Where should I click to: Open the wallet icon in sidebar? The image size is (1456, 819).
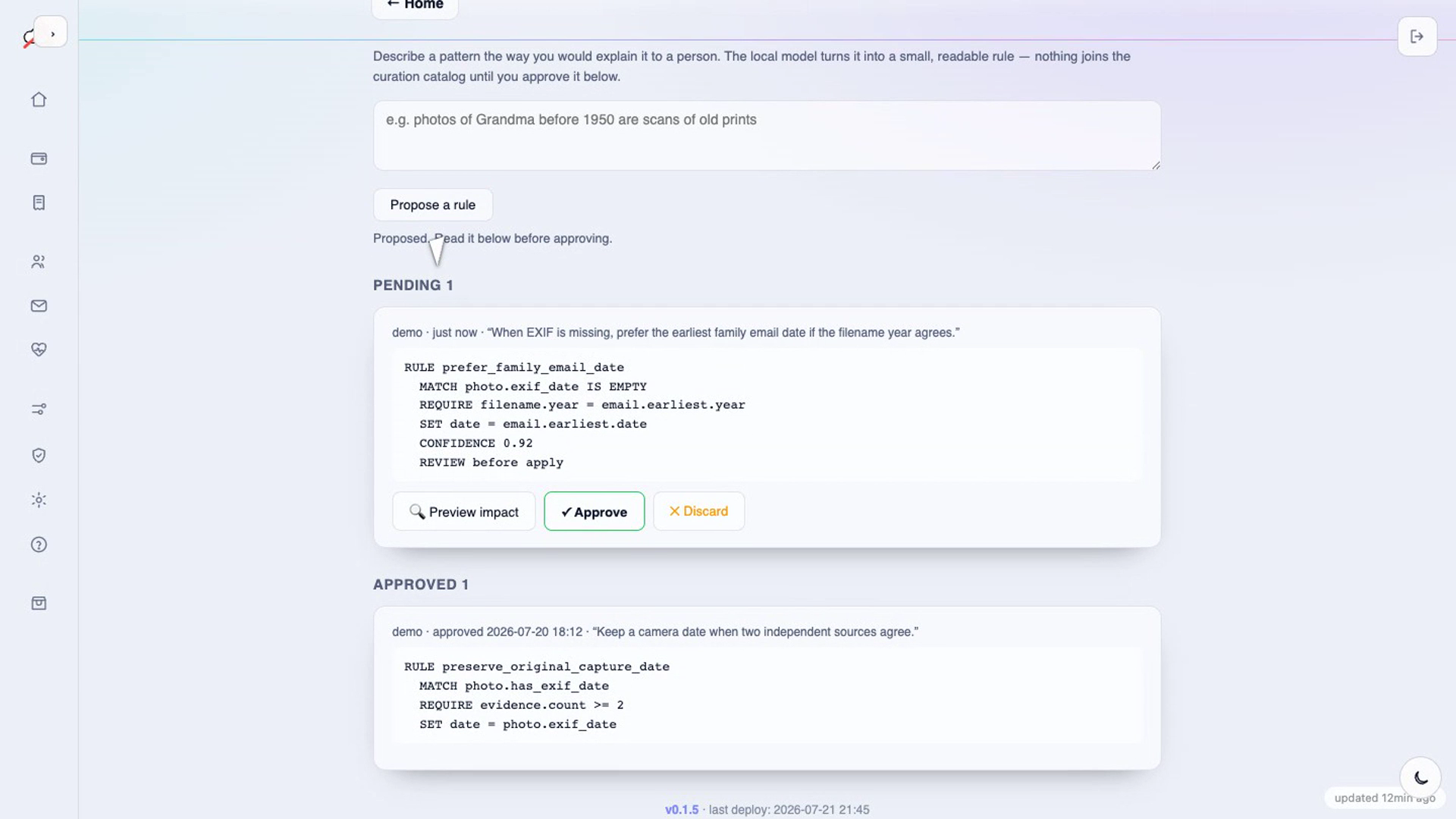[39, 158]
